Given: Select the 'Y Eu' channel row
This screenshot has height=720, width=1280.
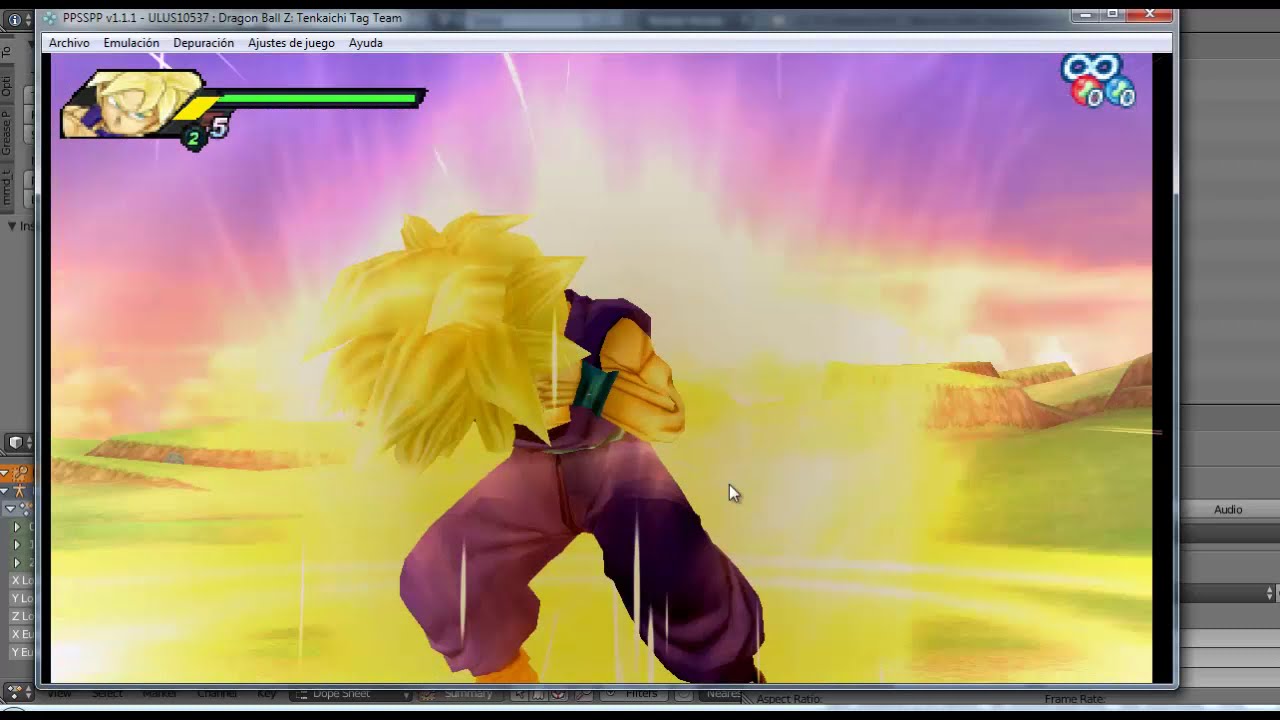Looking at the screenshot, I should [x=21, y=653].
